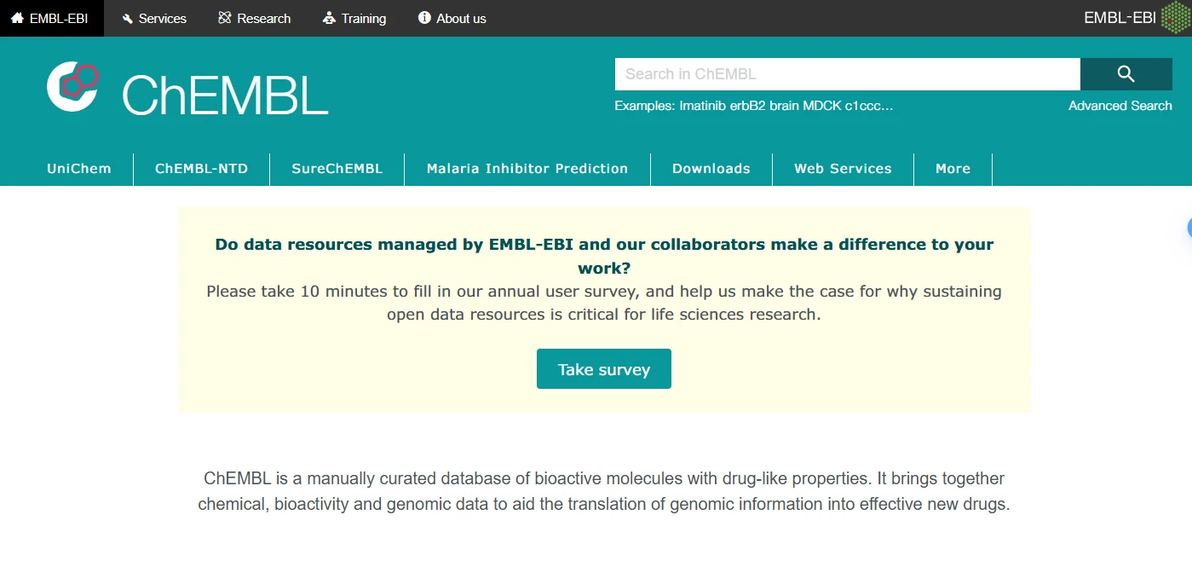Click the ChEMBL hexagon logo

coord(74,85)
